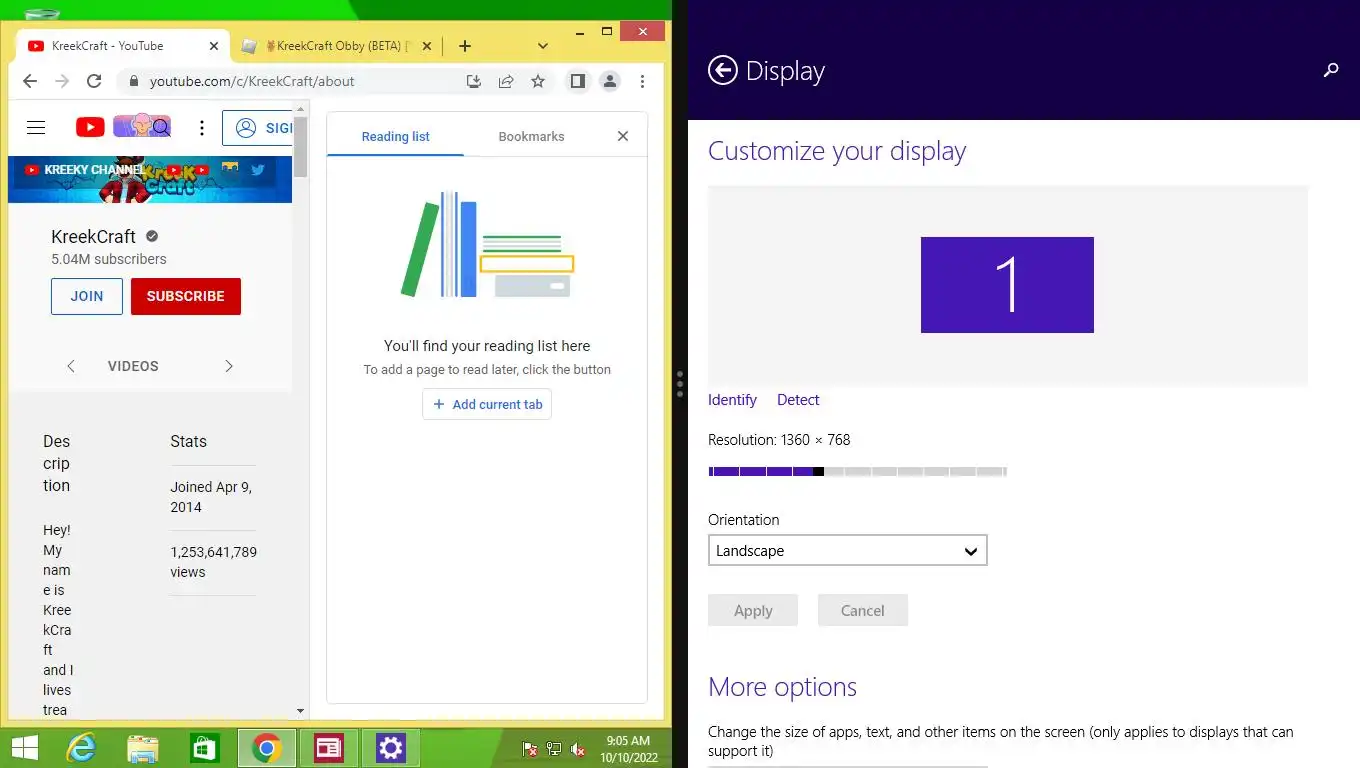The height and width of the screenshot is (768, 1360).
Task: Open Action Center flag tray icon
Action: coord(530,748)
